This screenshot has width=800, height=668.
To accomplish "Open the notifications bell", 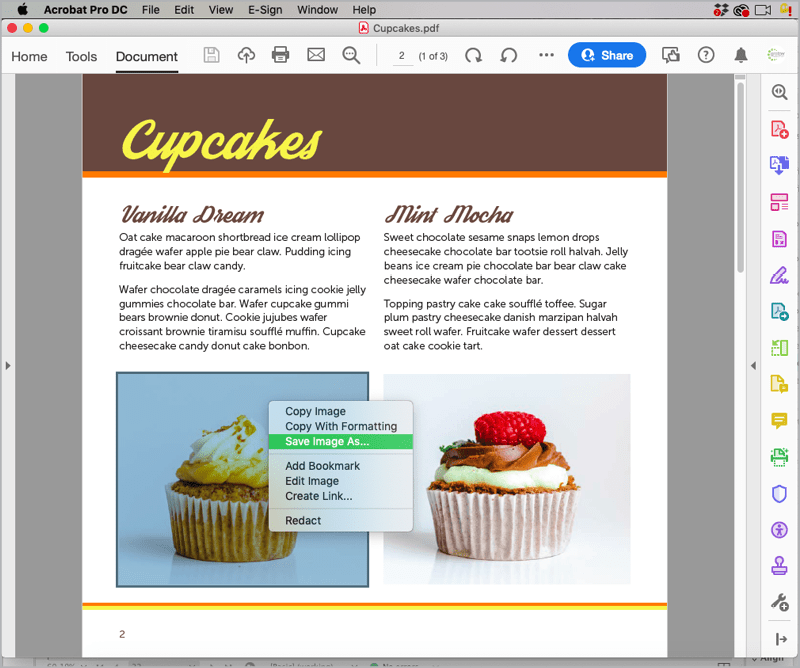I will (x=741, y=55).
